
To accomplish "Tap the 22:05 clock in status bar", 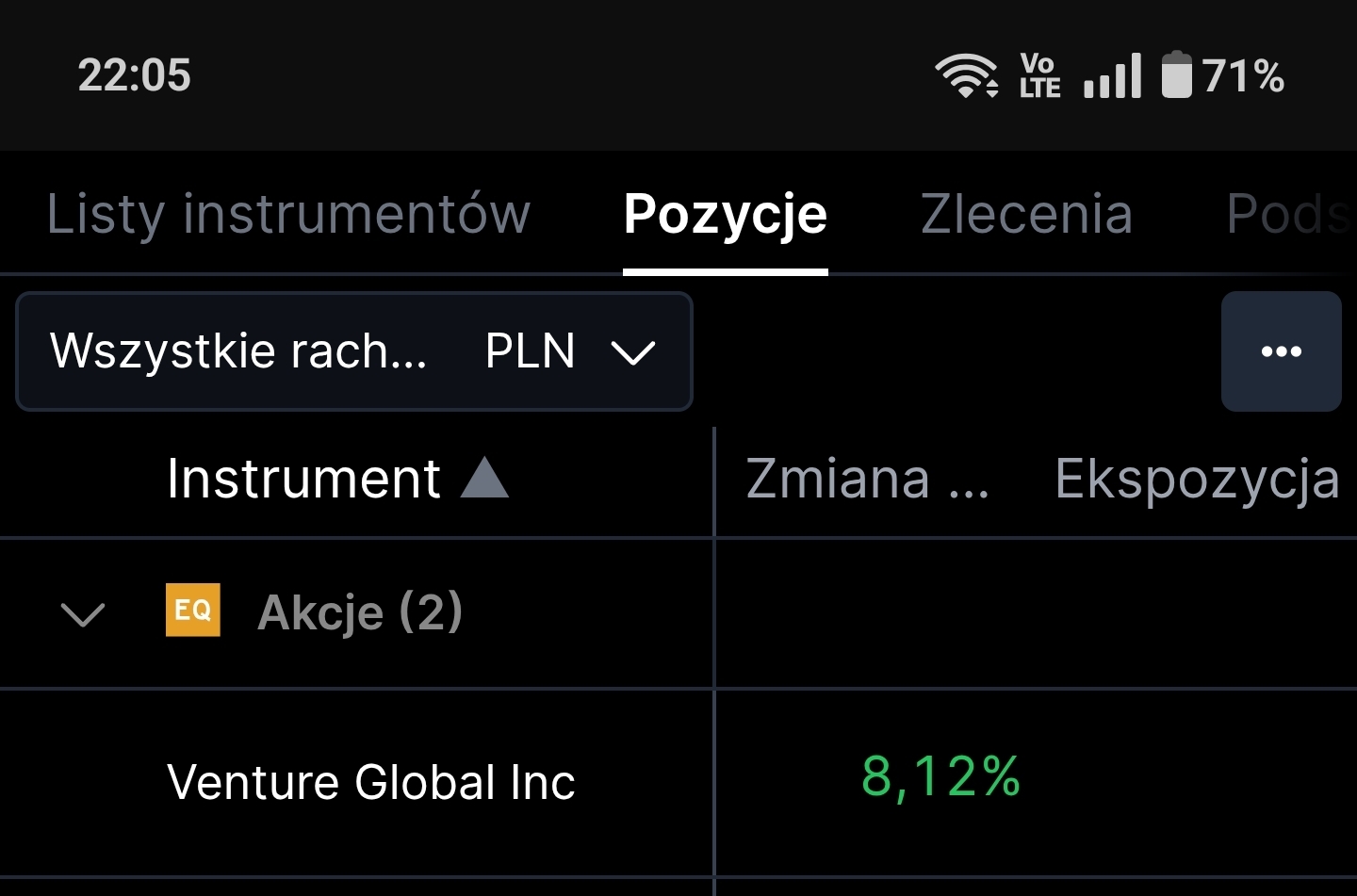I will pyautogui.click(x=134, y=75).
